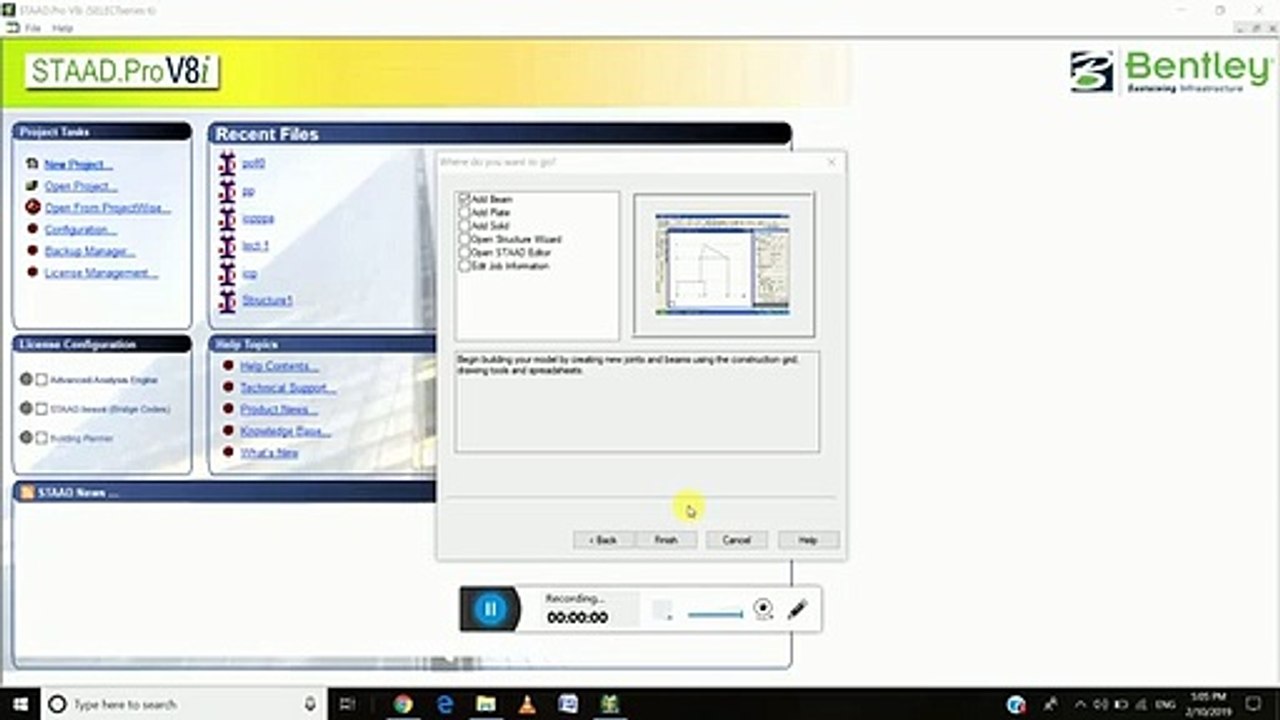Viewport: 1280px width, 720px height.
Task: Open the What's New link
Action: 269,453
